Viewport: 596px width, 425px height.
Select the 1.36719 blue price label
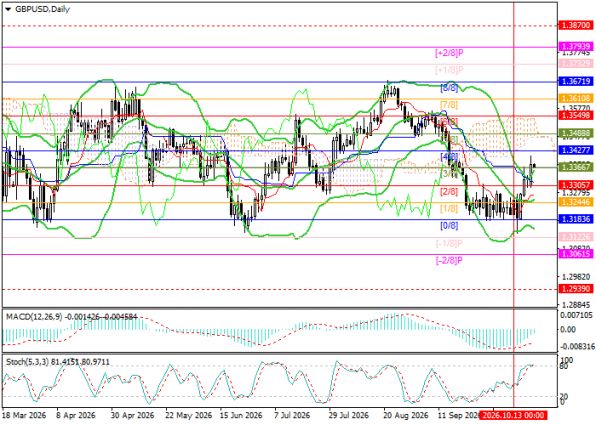(575, 81)
